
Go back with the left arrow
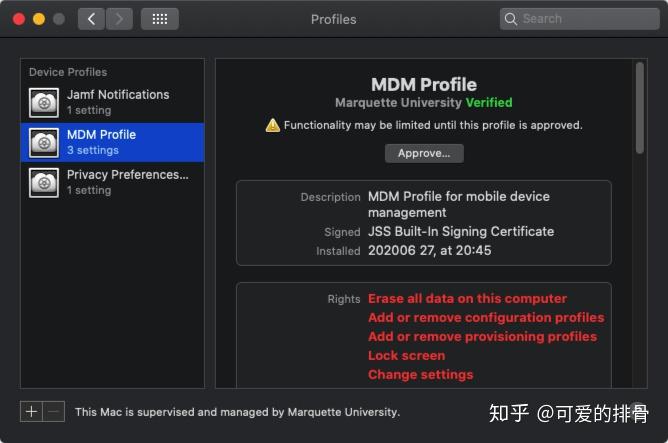coord(91,19)
